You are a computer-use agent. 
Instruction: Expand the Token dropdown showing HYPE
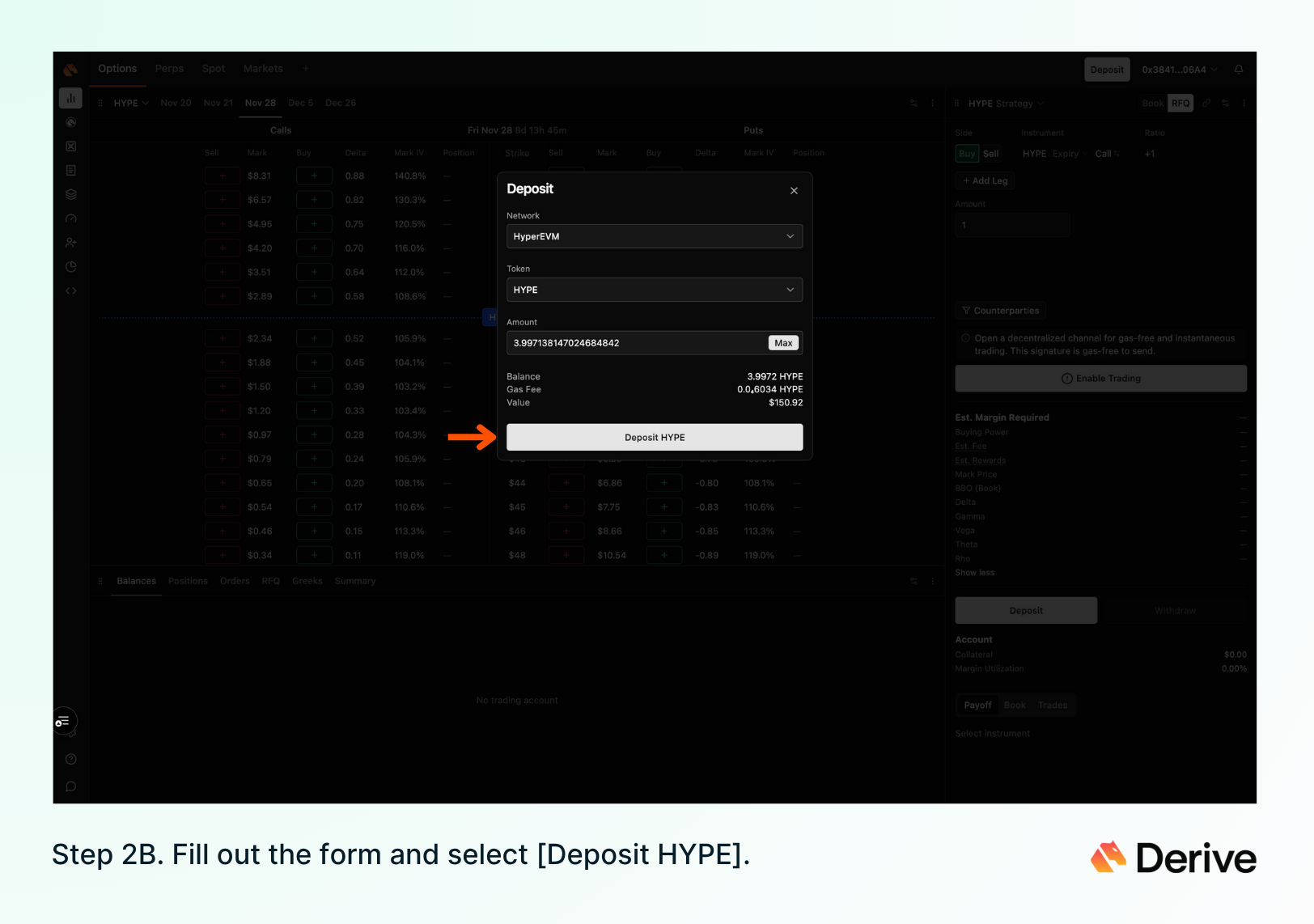click(x=654, y=290)
